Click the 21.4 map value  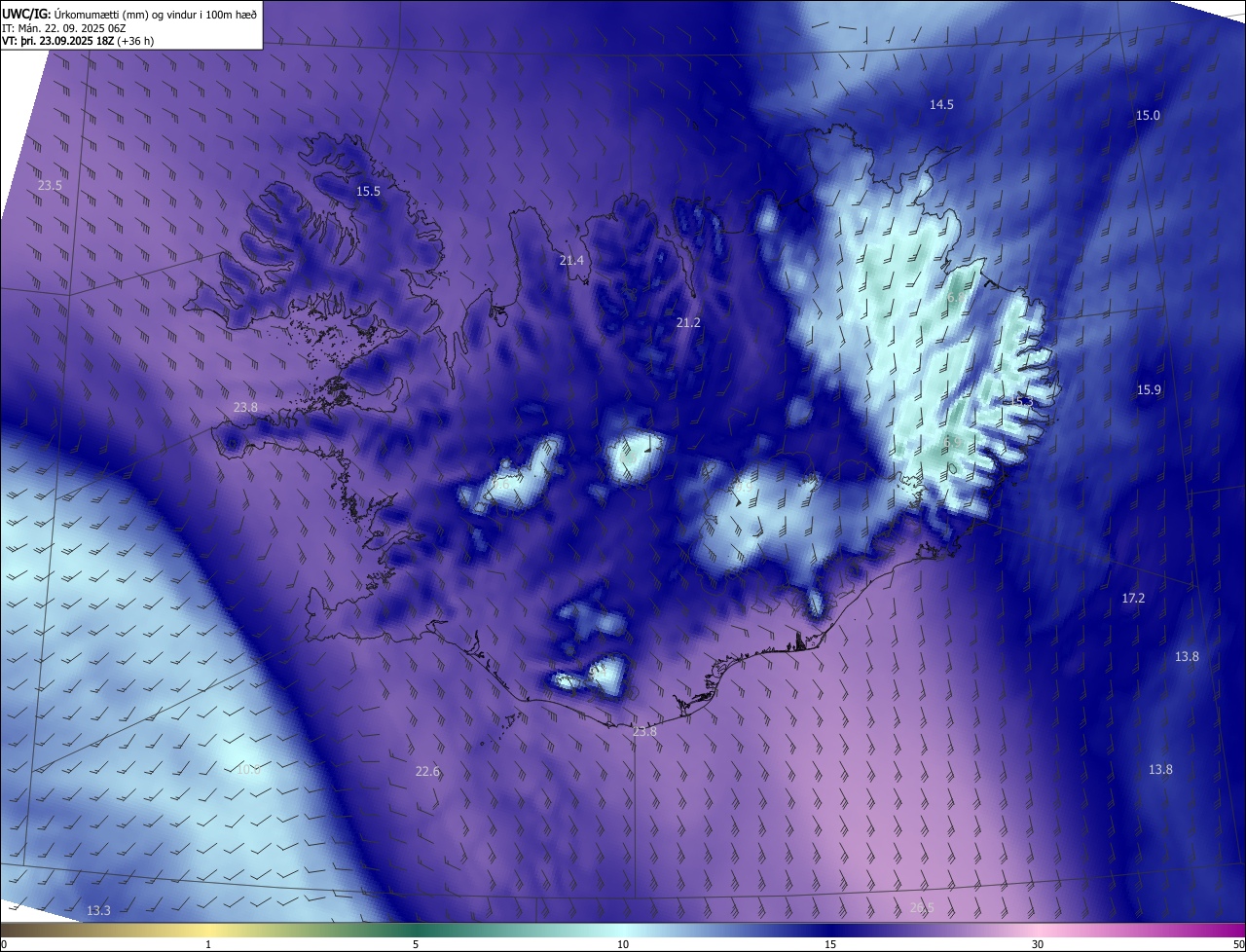pyautogui.click(x=571, y=260)
